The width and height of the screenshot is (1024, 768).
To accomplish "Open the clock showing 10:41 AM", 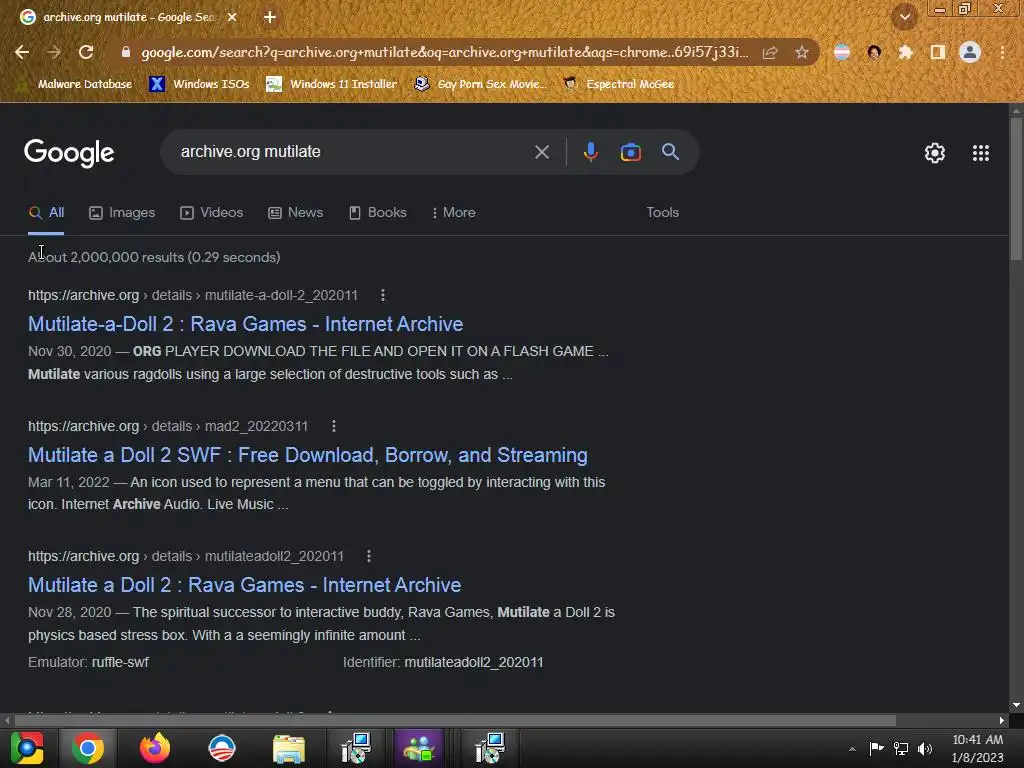I will pos(977,748).
